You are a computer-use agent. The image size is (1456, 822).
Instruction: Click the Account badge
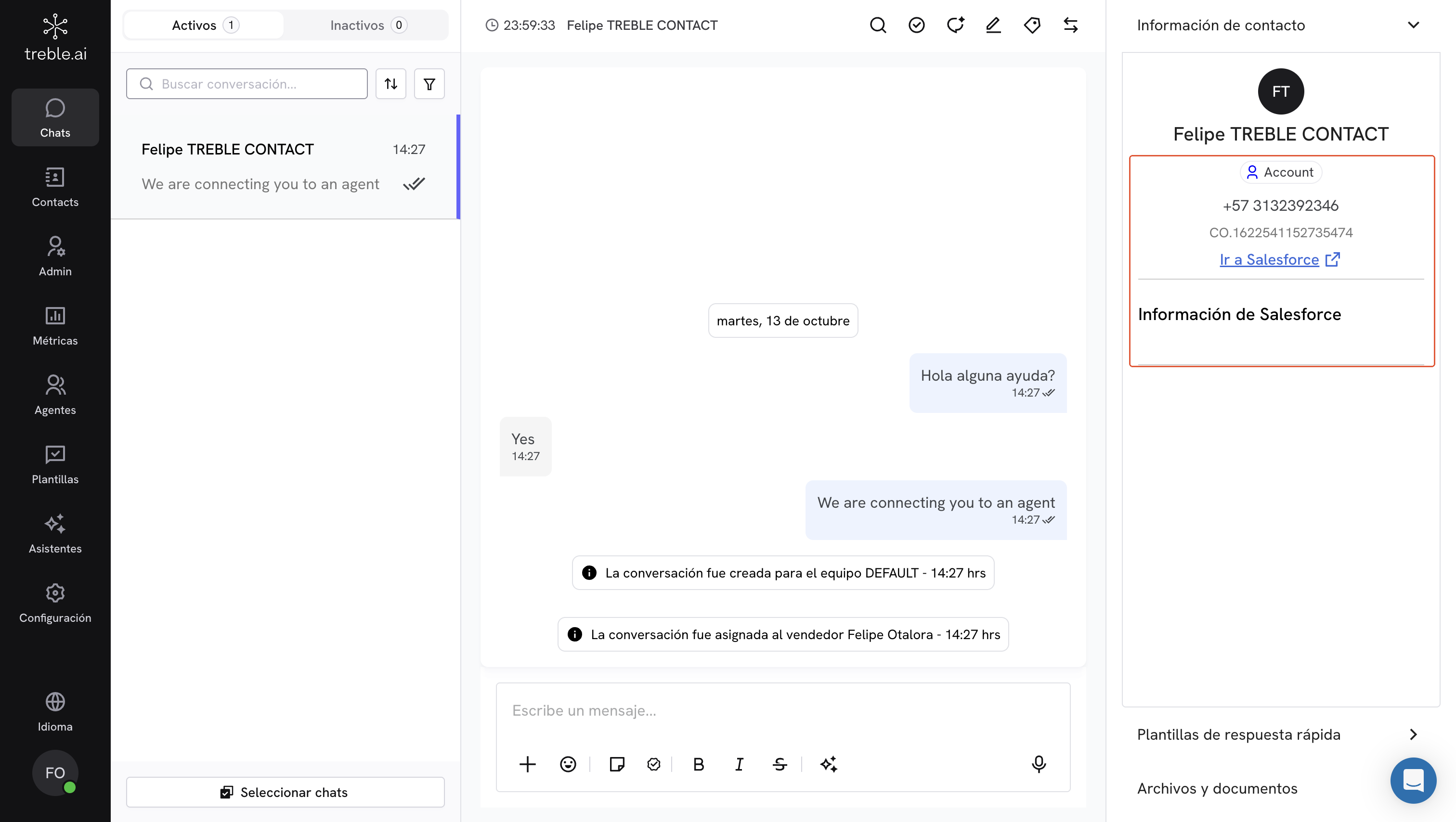(x=1281, y=172)
